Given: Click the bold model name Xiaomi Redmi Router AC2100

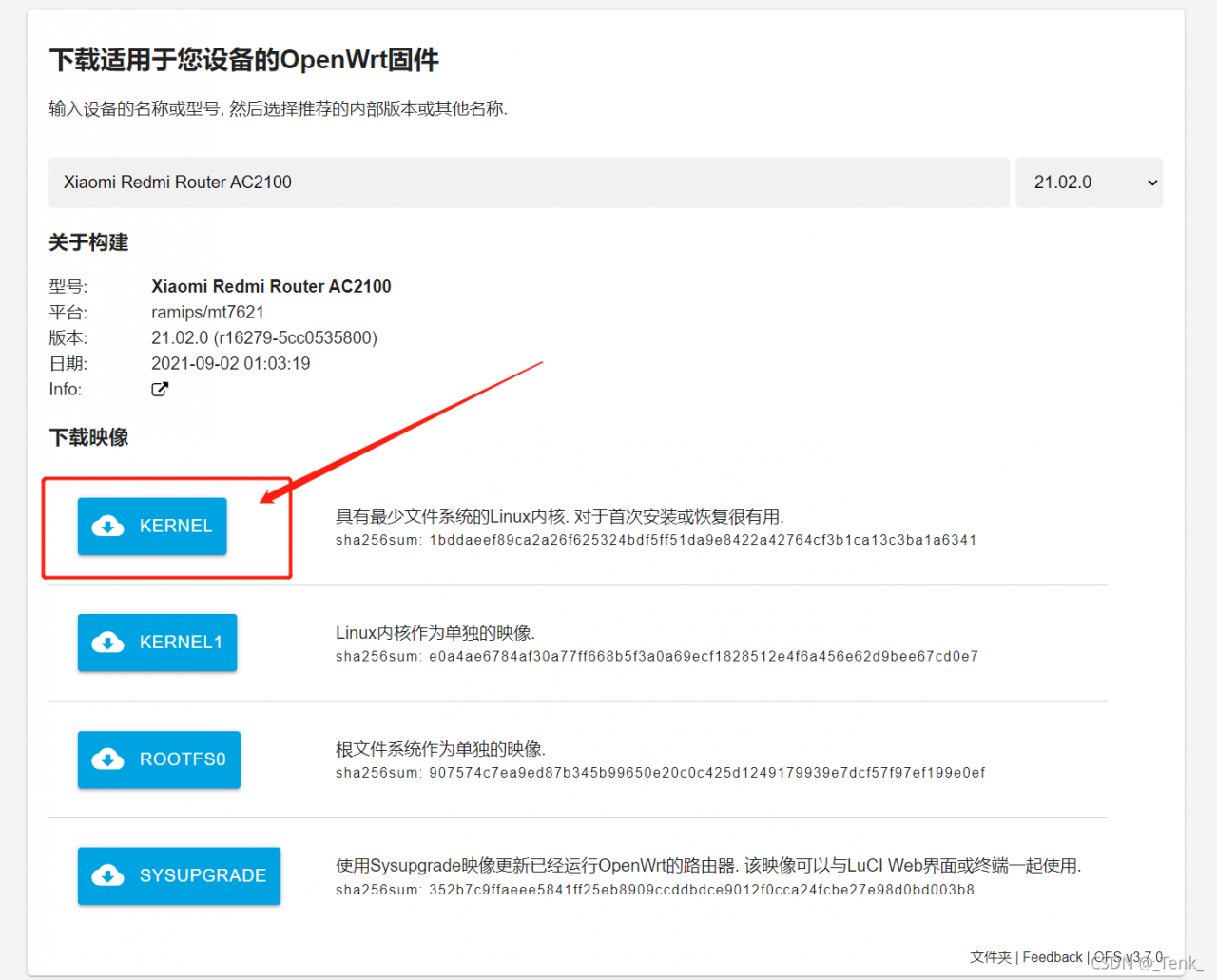Looking at the screenshot, I should (x=271, y=286).
